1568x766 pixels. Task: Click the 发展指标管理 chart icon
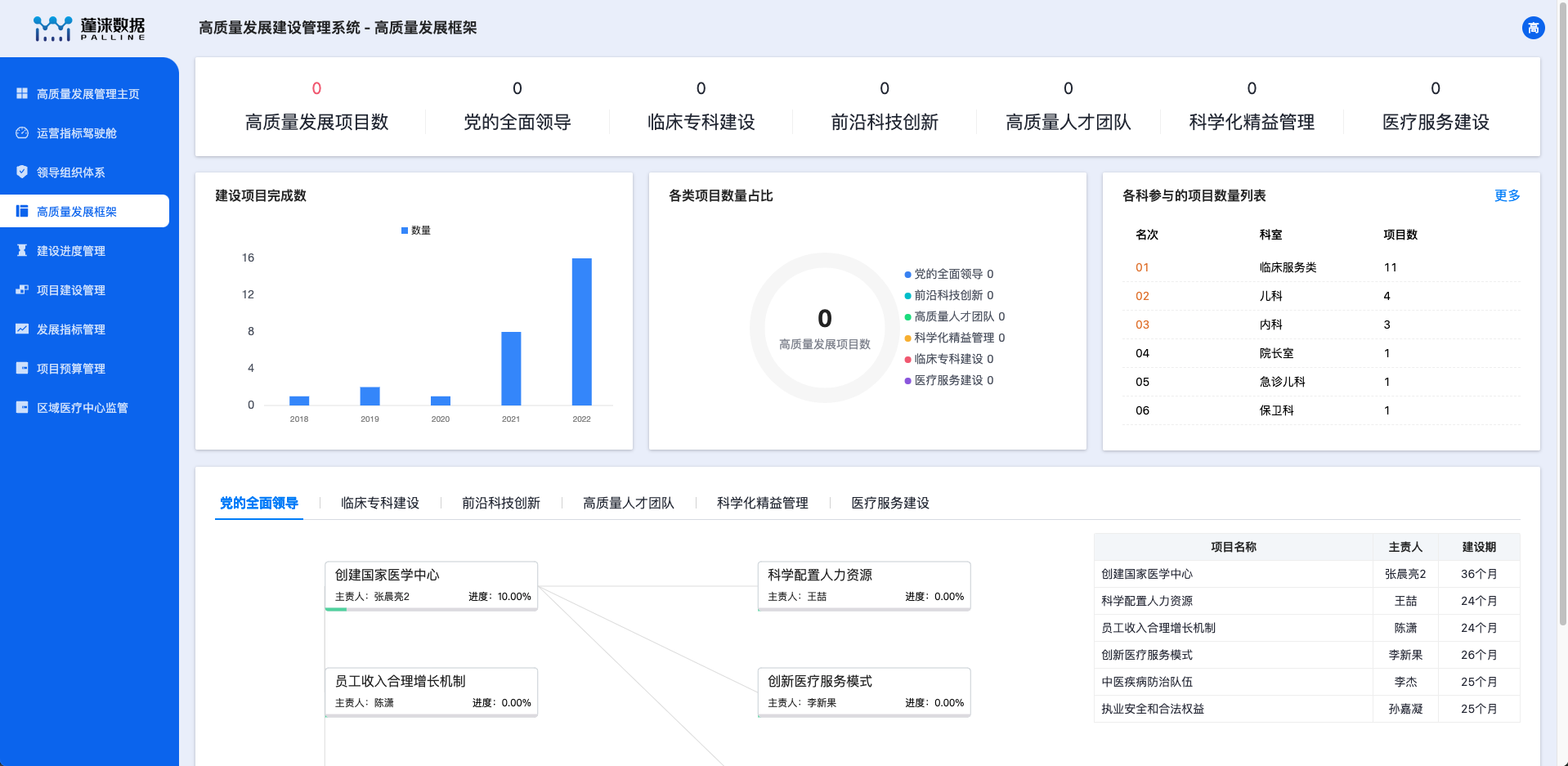(22, 329)
